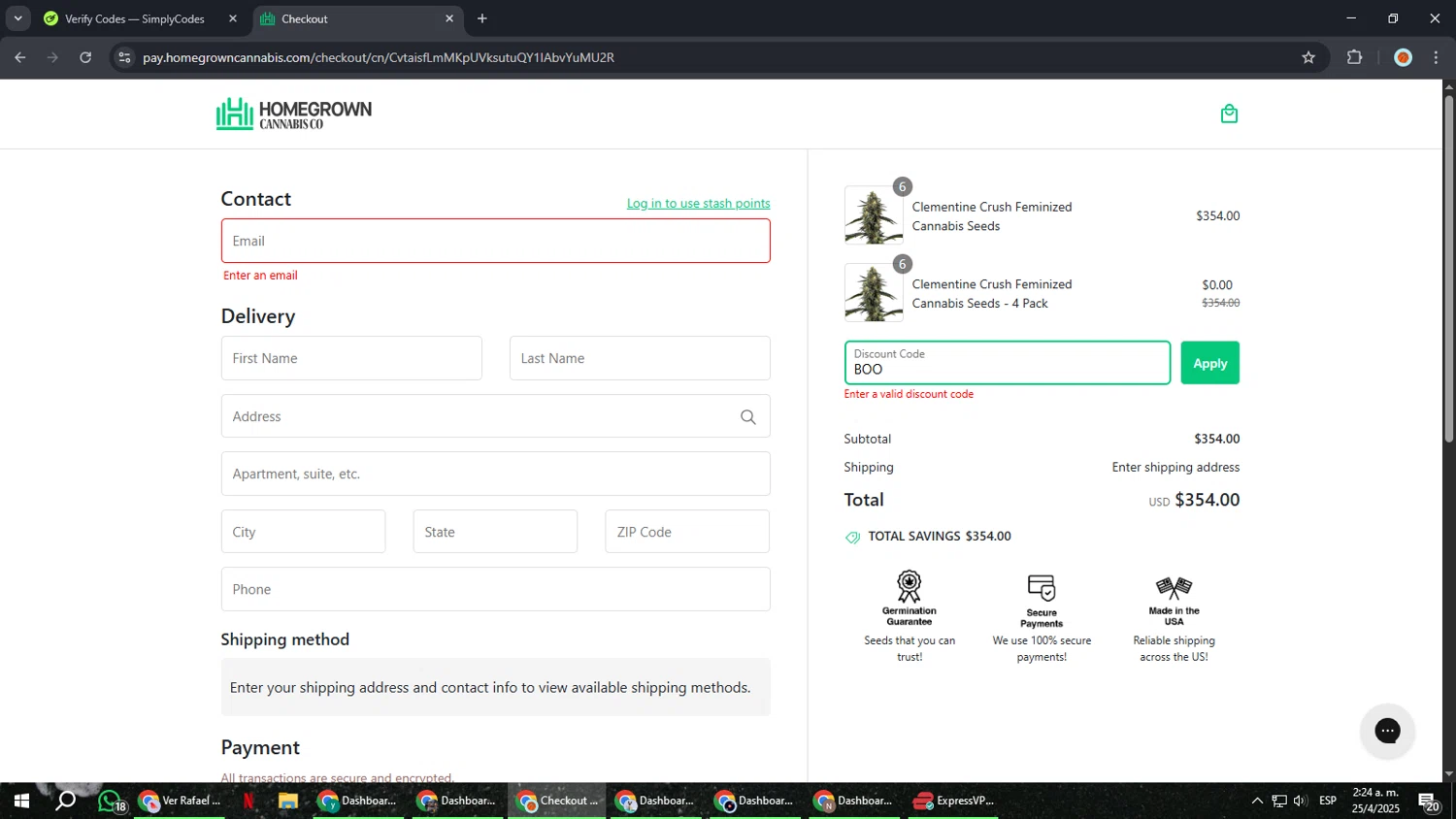1456x819 pixels.
Task: Click the City field
Action: [303, 532]
